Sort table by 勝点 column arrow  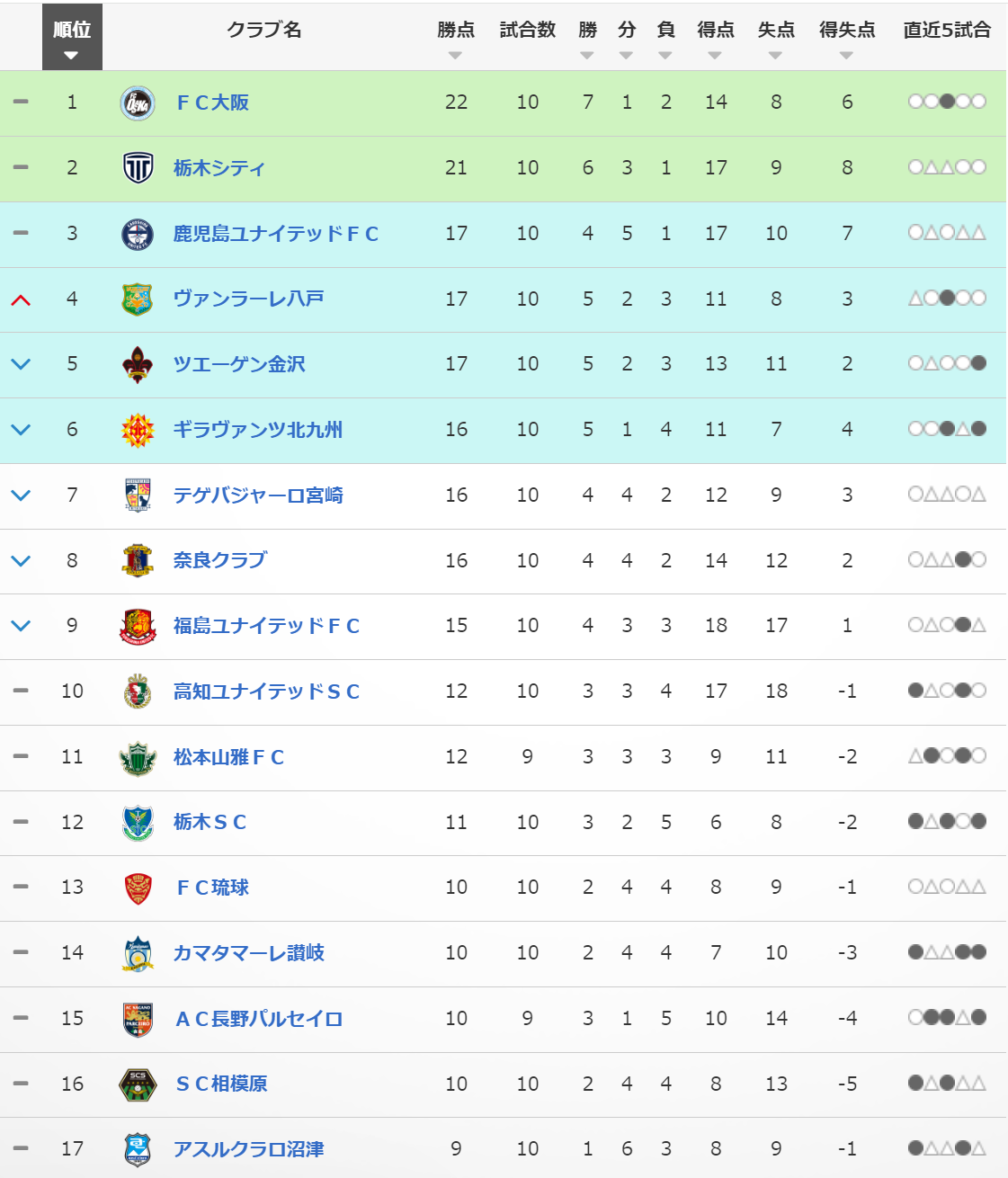click(x=455, y=56)
